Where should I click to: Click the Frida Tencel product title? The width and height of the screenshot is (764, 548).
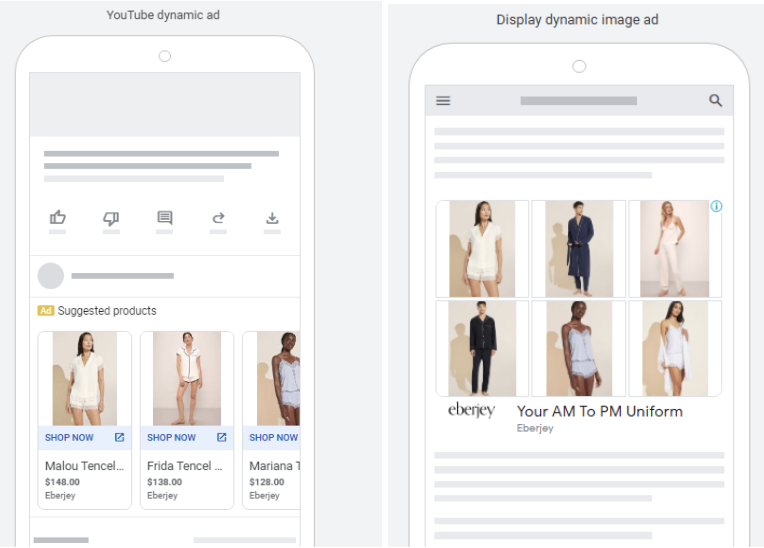[185, 466]
